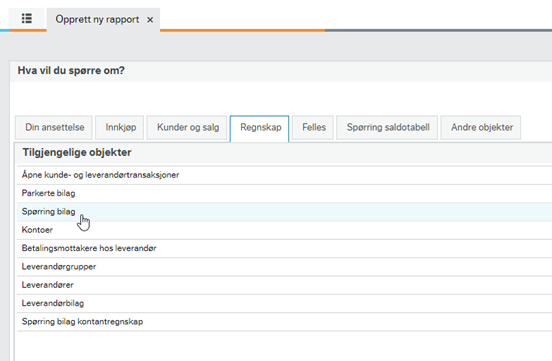Image resolution: width=552 pixels, height=361 pixels.
Task: Select Parkerte bilag from list
Action: 284,193
